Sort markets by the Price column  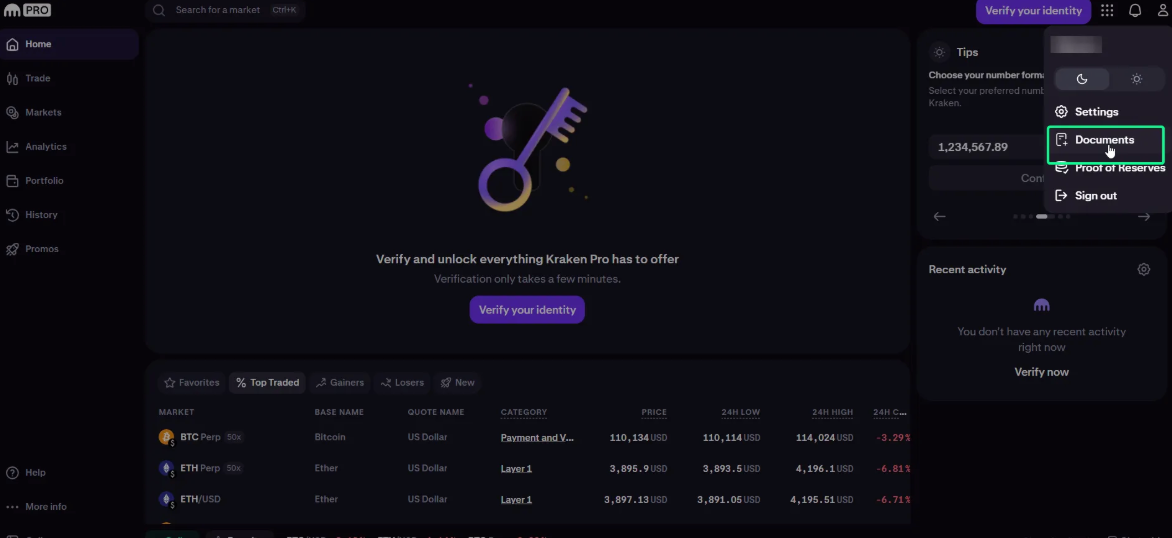pyautogui.click(x=653, y=412)
